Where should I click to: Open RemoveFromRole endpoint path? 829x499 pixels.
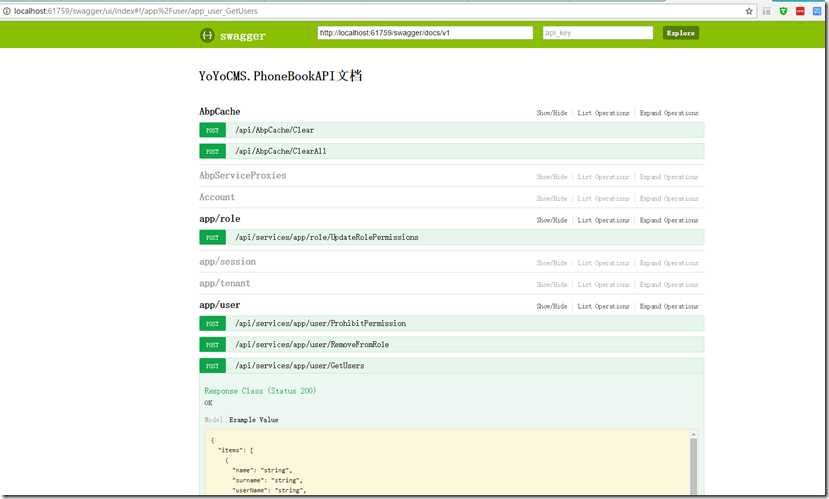[312, 345]
